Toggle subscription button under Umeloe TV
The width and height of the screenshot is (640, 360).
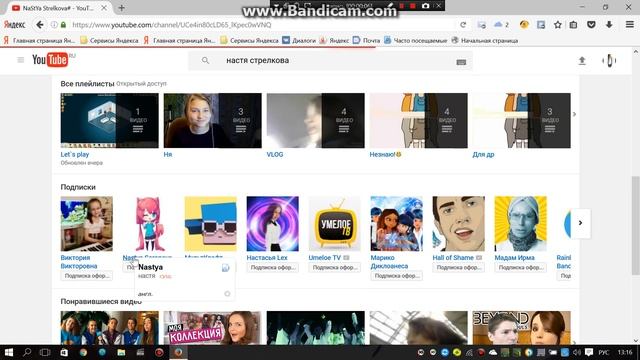click(x=335, y=267)
